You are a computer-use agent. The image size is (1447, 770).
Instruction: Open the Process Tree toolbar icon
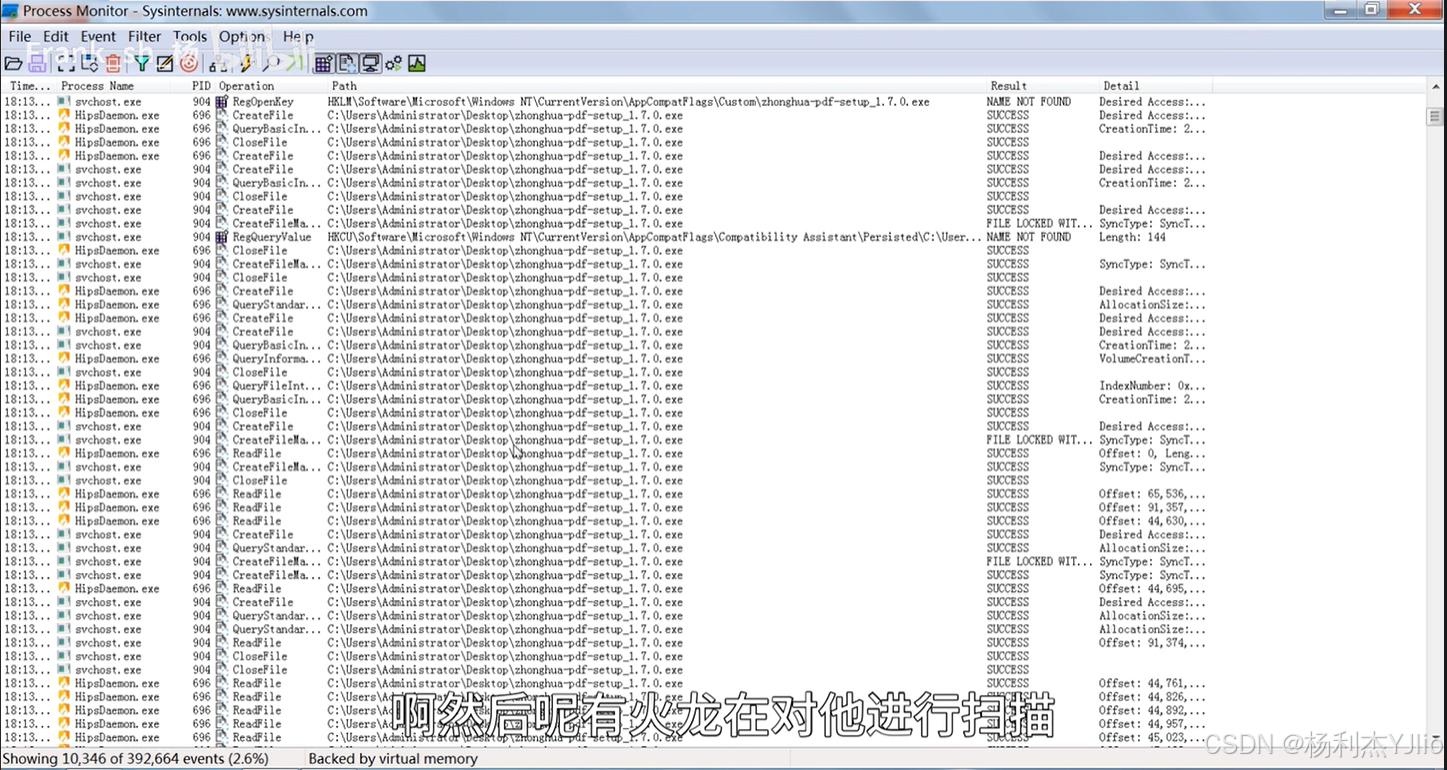[x=218, y=63]
